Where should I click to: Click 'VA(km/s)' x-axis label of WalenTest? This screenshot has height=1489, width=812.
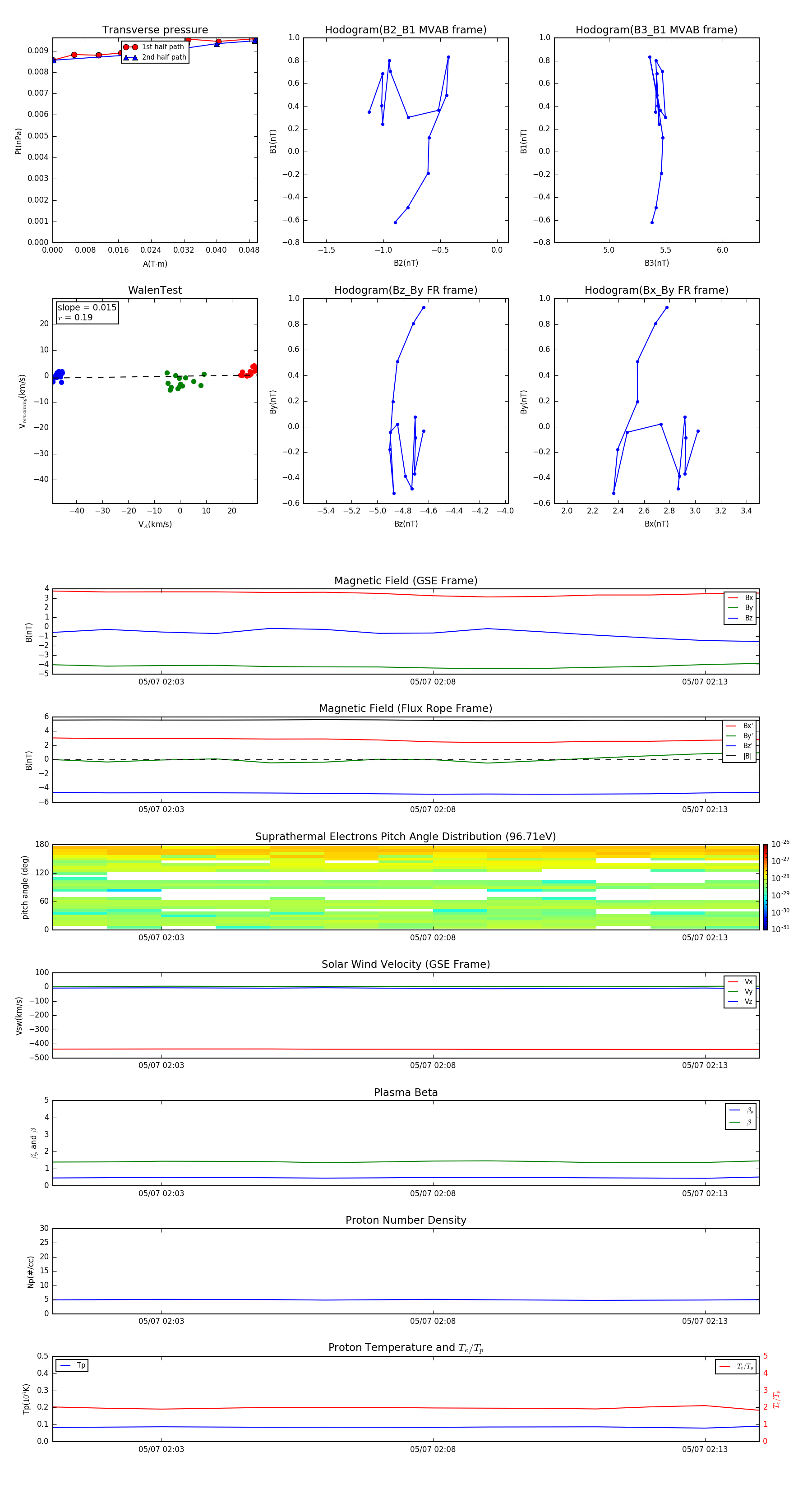pyautogui.click(x=155, y=524)
